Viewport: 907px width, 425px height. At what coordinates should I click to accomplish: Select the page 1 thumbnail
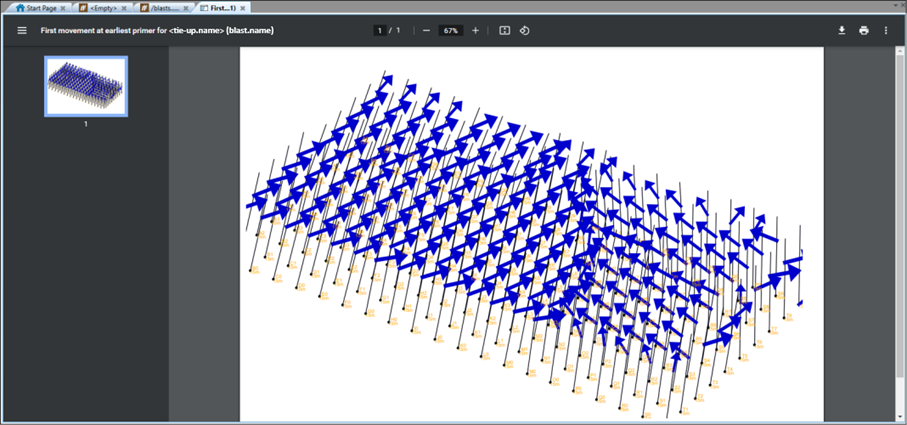pos(86,86)
